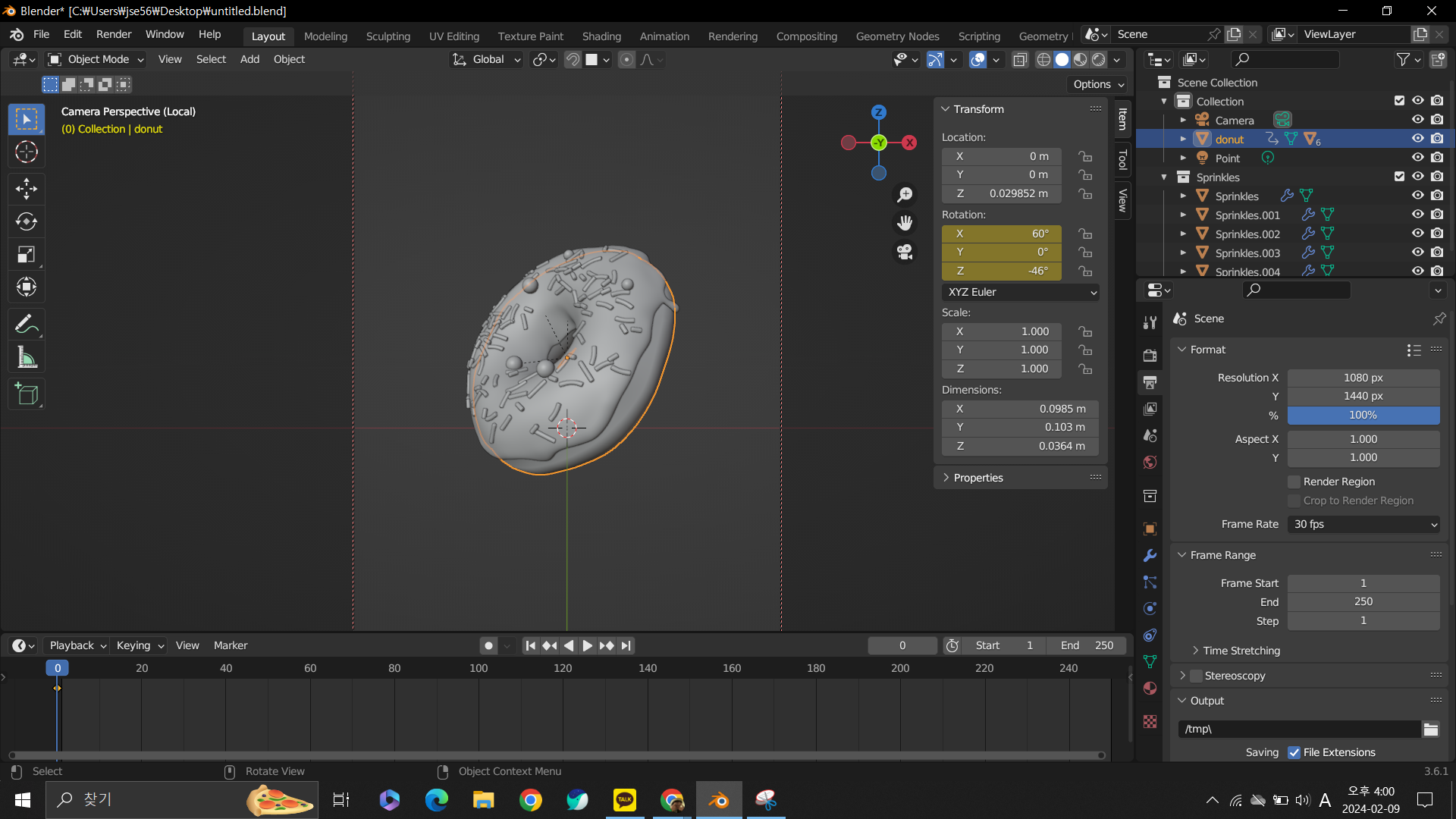The image size is (1456, 819).
Task: Open the XYZ Euler rotation mode dropdown
Action: click(1021, 292)
